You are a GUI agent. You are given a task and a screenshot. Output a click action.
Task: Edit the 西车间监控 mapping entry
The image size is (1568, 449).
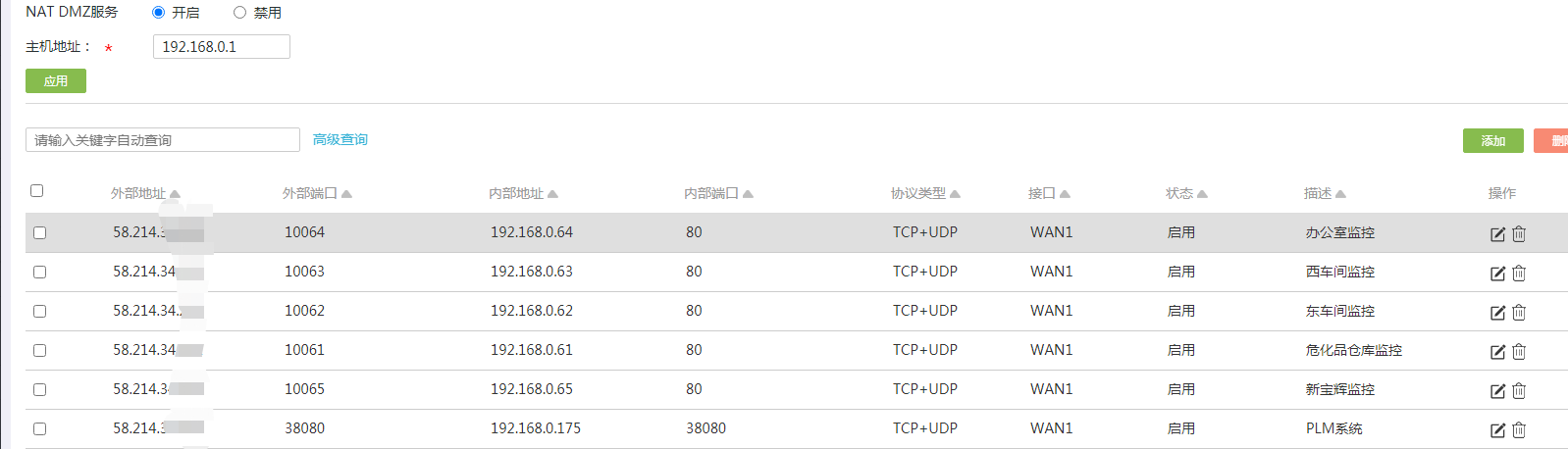pyautogui.click(x=1497, y=274)
